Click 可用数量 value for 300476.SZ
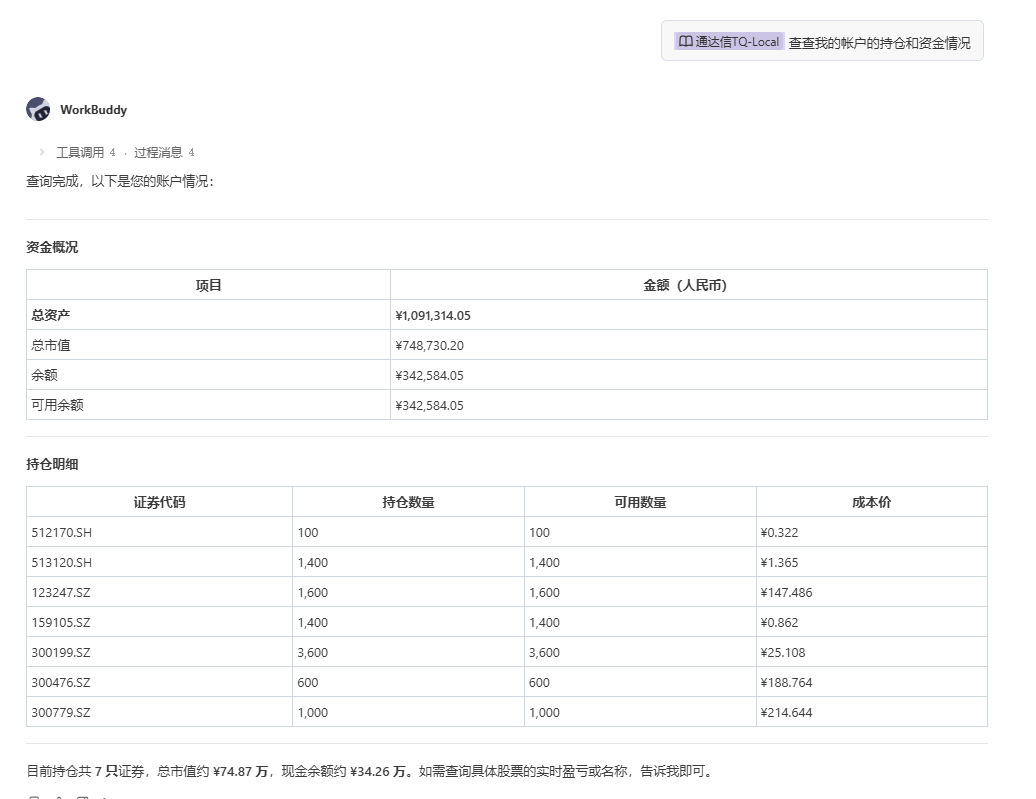The width and height of the screenshot is (1036, 799). [x=539, y=683]
